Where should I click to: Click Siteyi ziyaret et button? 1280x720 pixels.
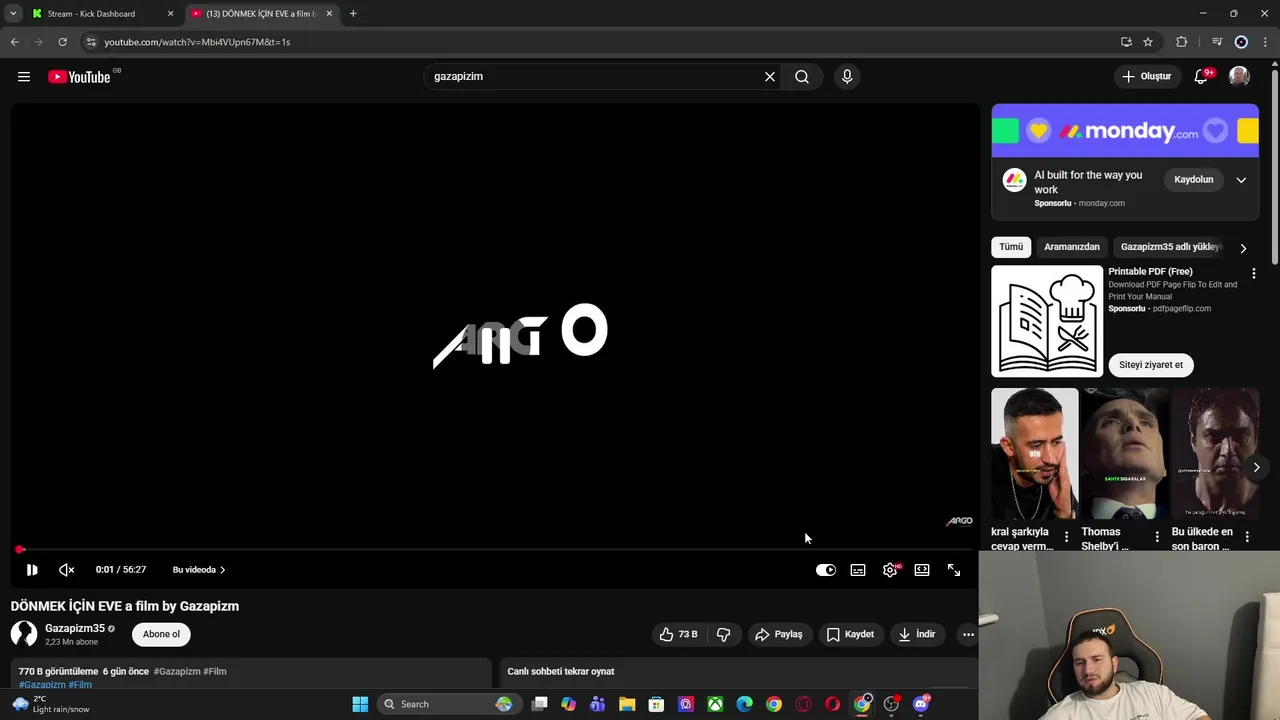point(1151,365)
